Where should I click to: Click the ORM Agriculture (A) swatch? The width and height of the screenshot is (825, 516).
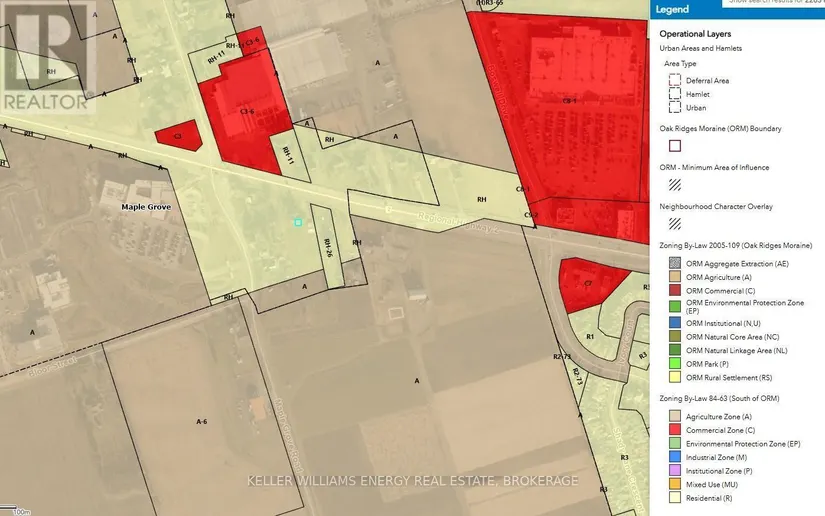click(x=675, y=277)
